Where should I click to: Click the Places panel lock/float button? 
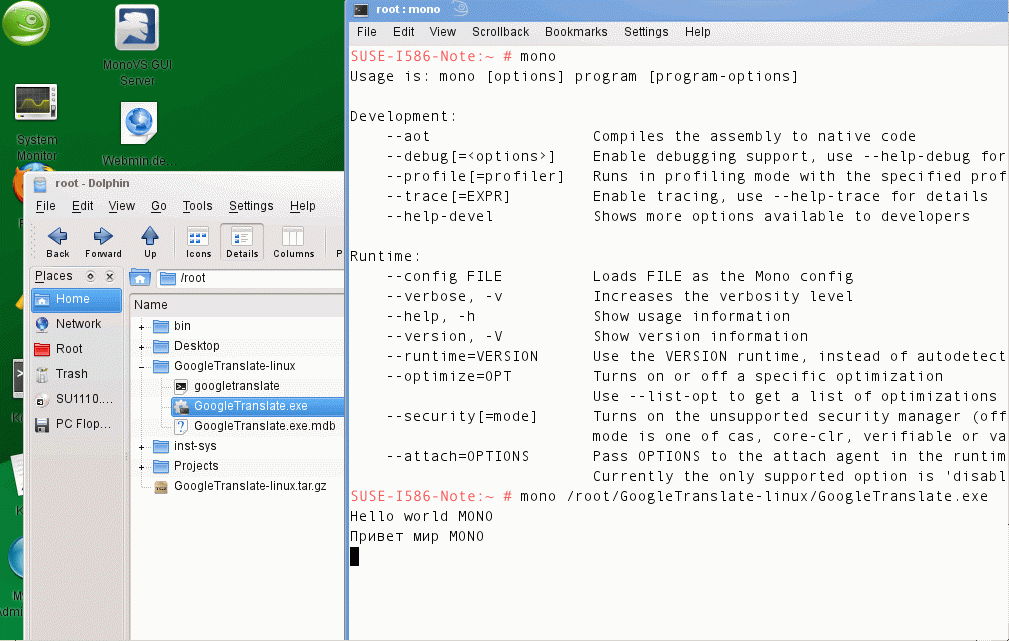point(91,276)
